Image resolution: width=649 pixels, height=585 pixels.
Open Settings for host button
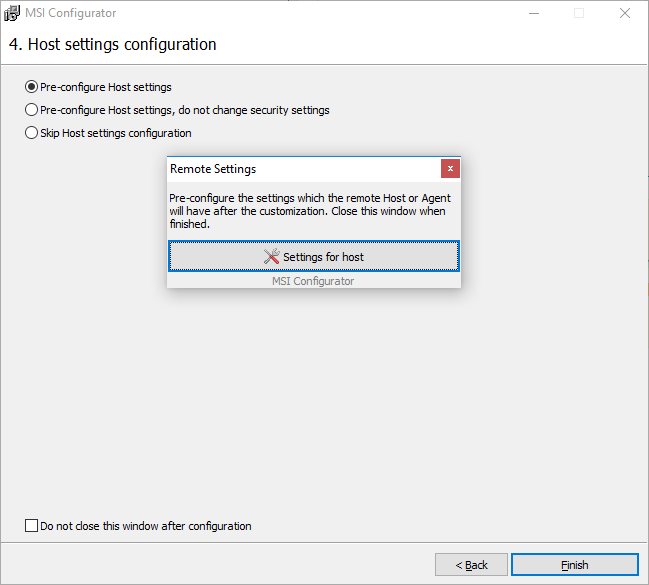pyautogui.click(x=314, y=256)
